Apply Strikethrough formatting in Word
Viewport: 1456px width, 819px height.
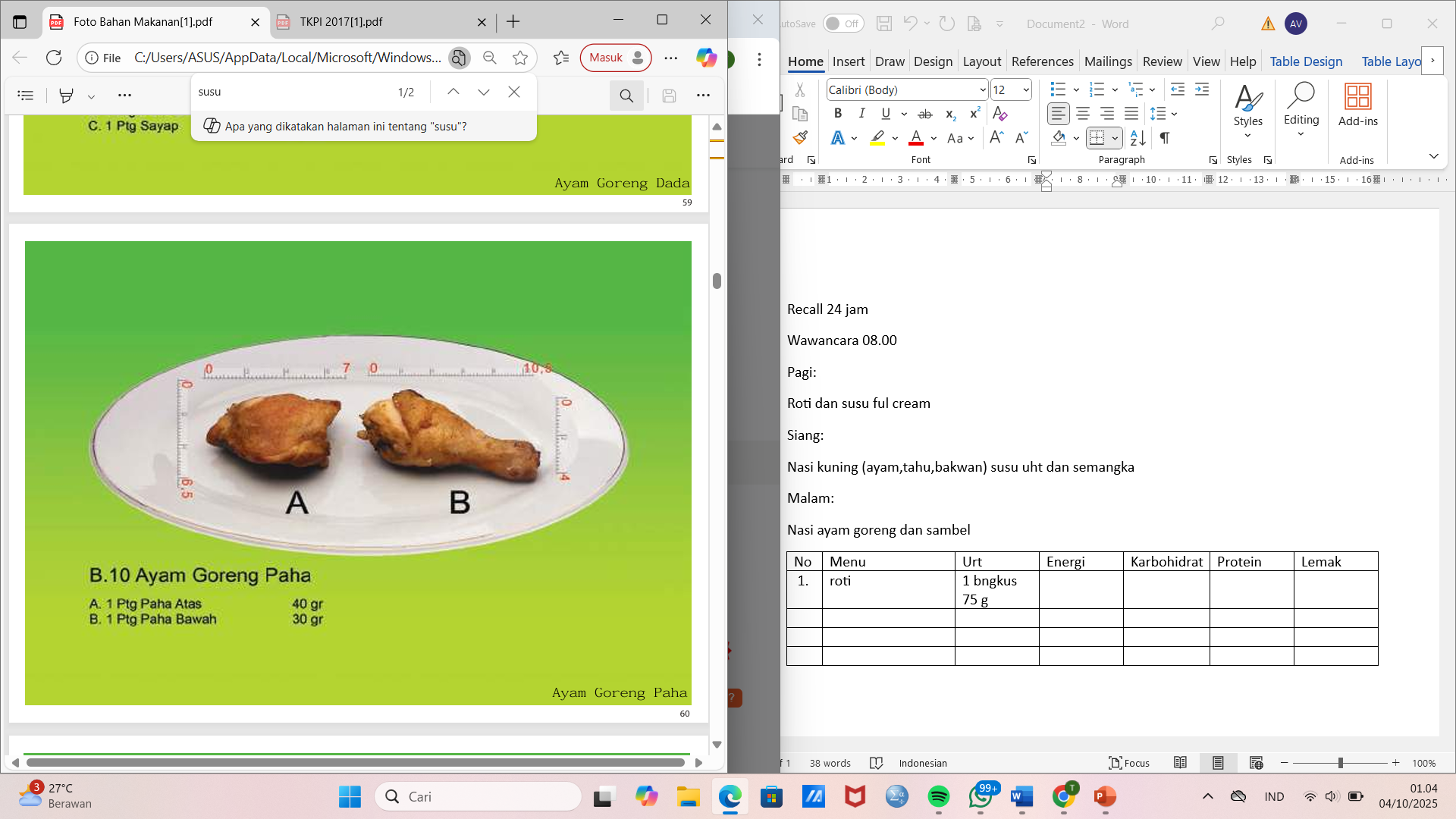pyautogui.click(x=925, y=115)
